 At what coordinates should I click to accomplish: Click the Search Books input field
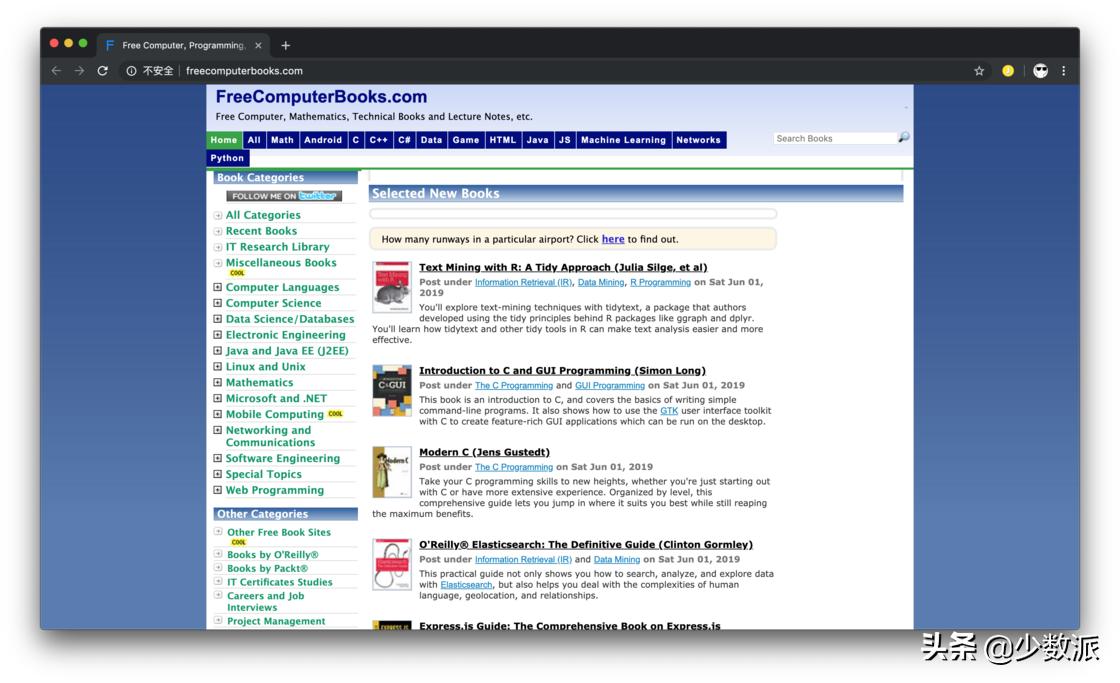pyautogui.click(x=834, y=138)
